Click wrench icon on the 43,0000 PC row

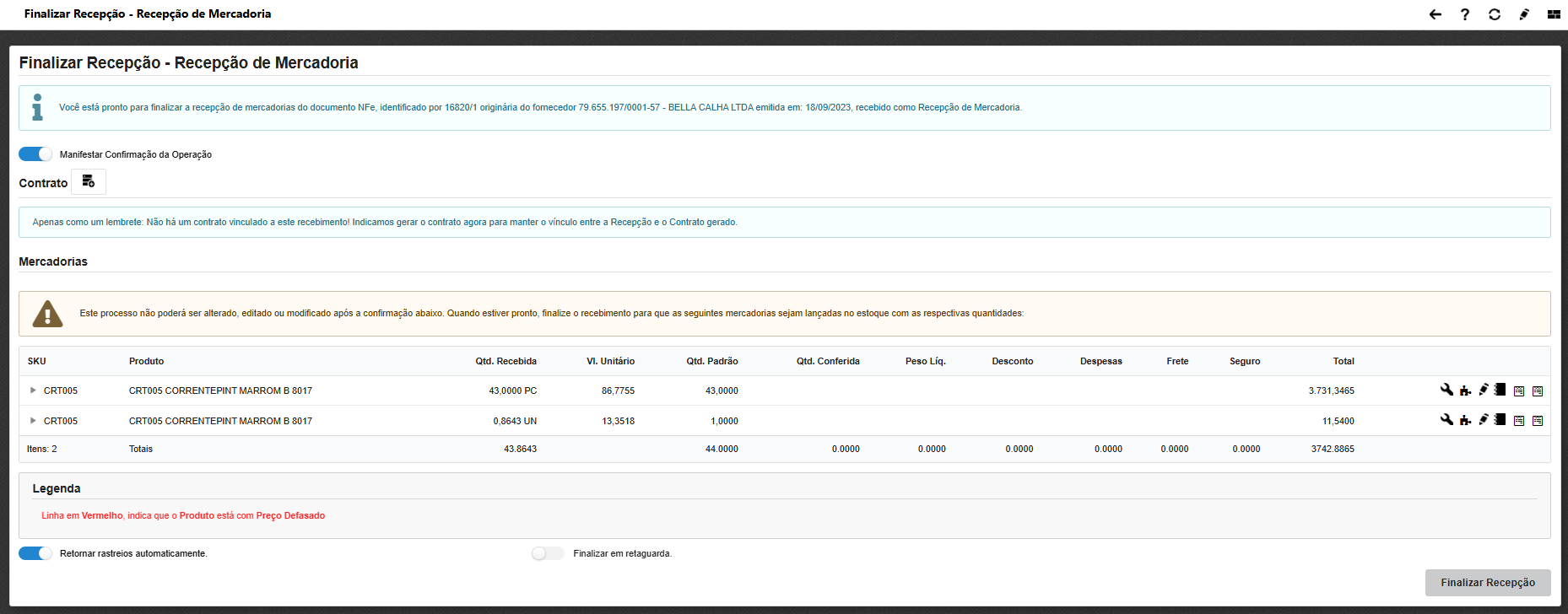(x=1446, y=390)
